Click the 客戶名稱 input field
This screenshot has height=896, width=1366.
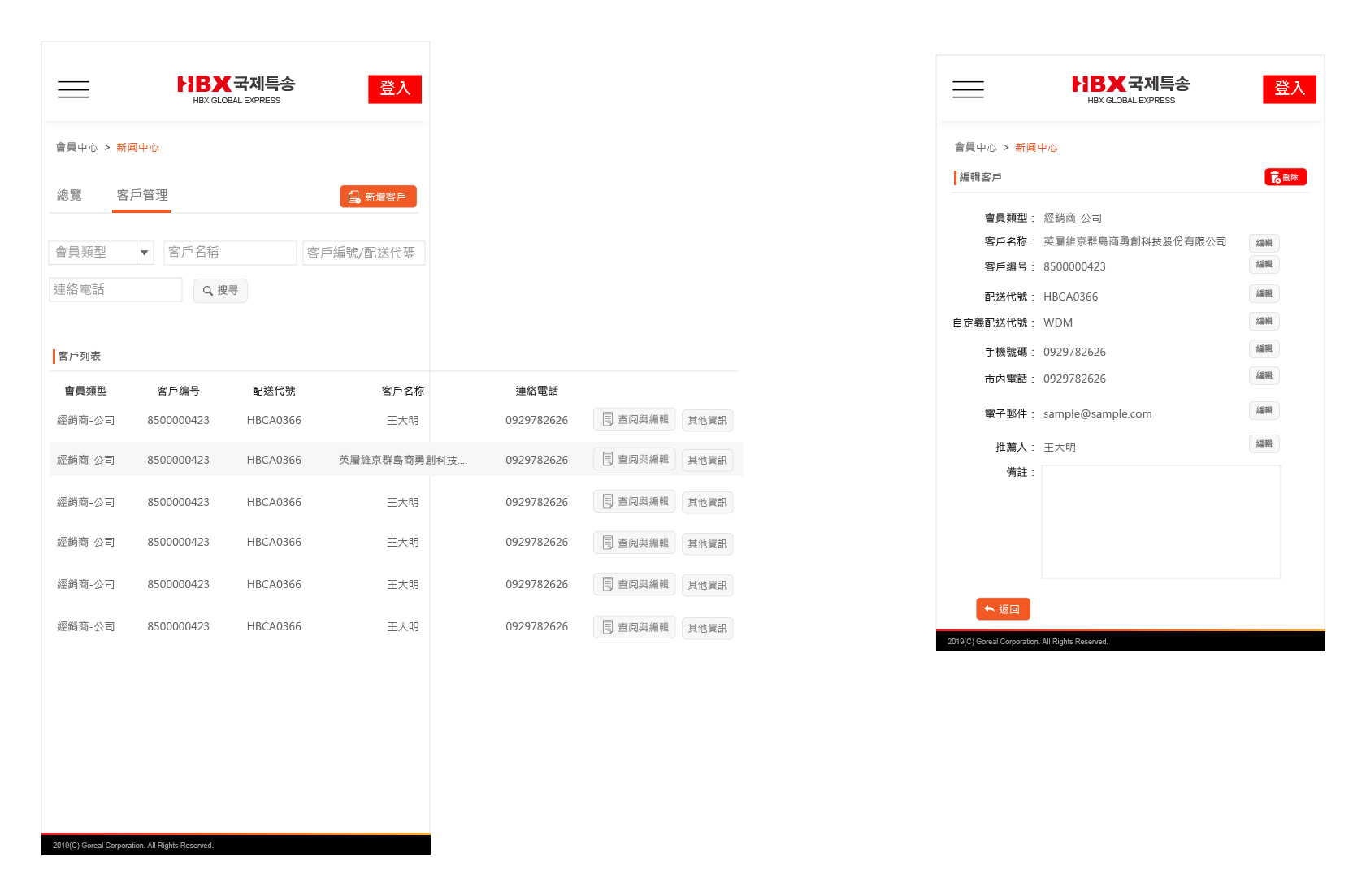[230, 253]
